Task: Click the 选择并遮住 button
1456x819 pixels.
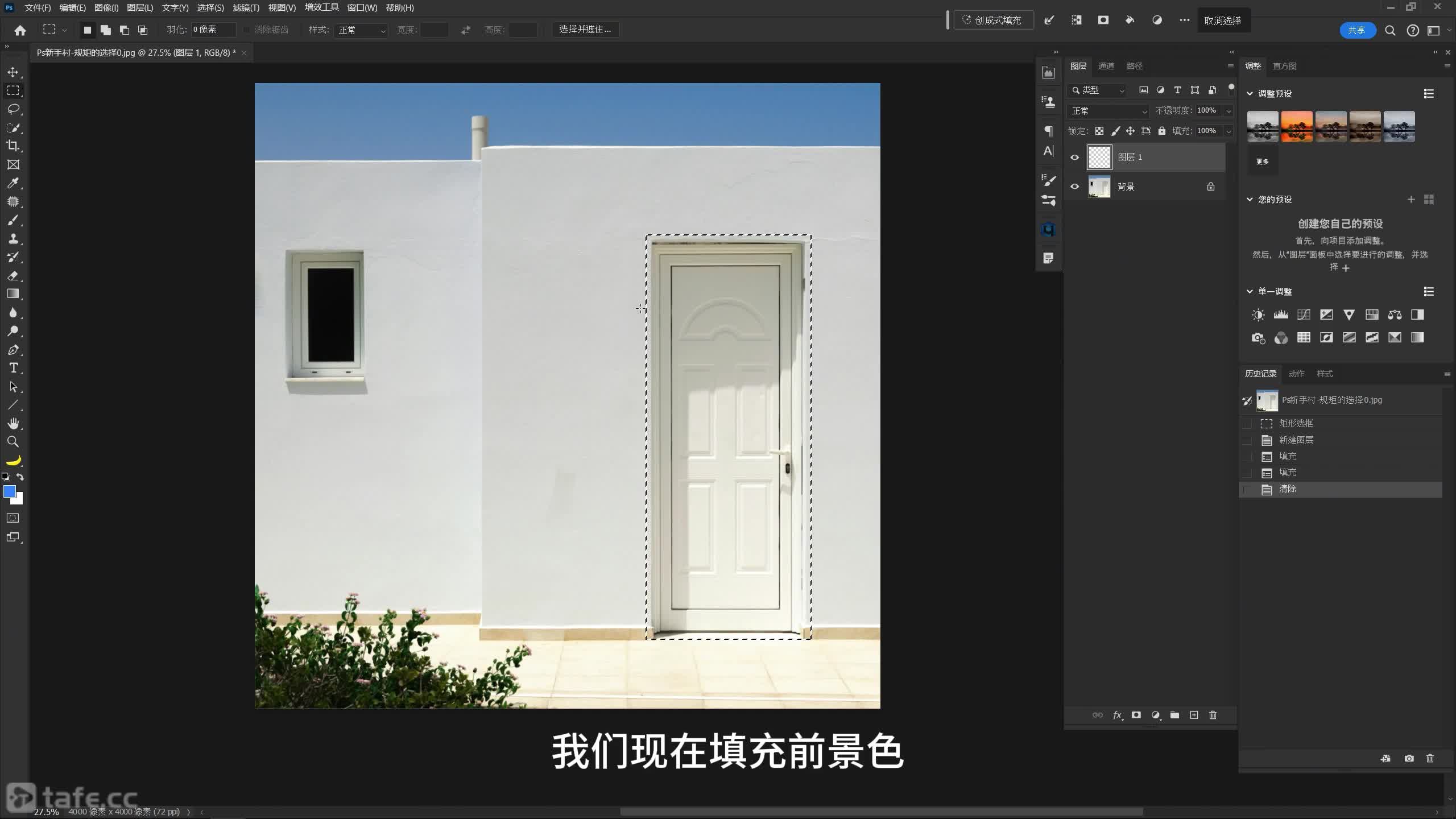Action: pyautogui.click(x=585, y=30)
